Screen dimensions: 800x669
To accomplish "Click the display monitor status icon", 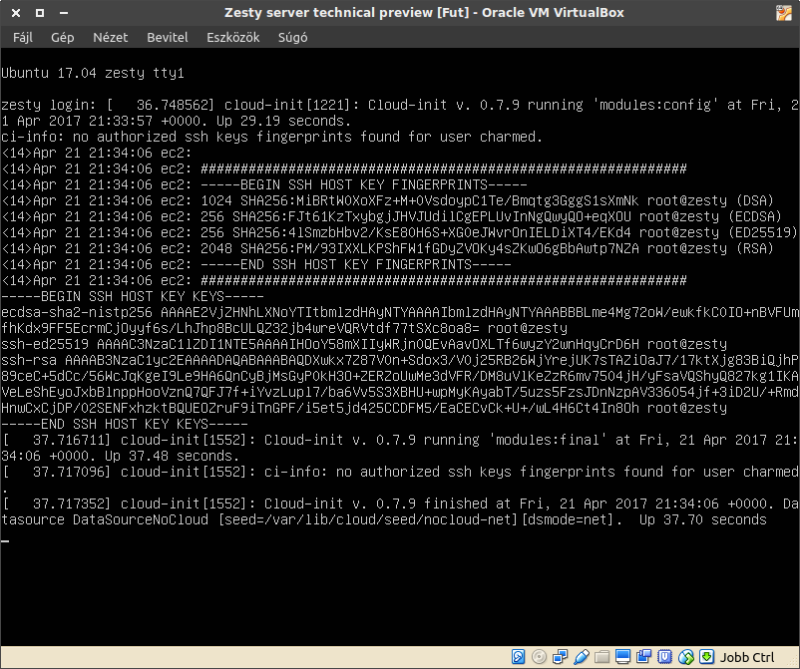I will [622, 656].
